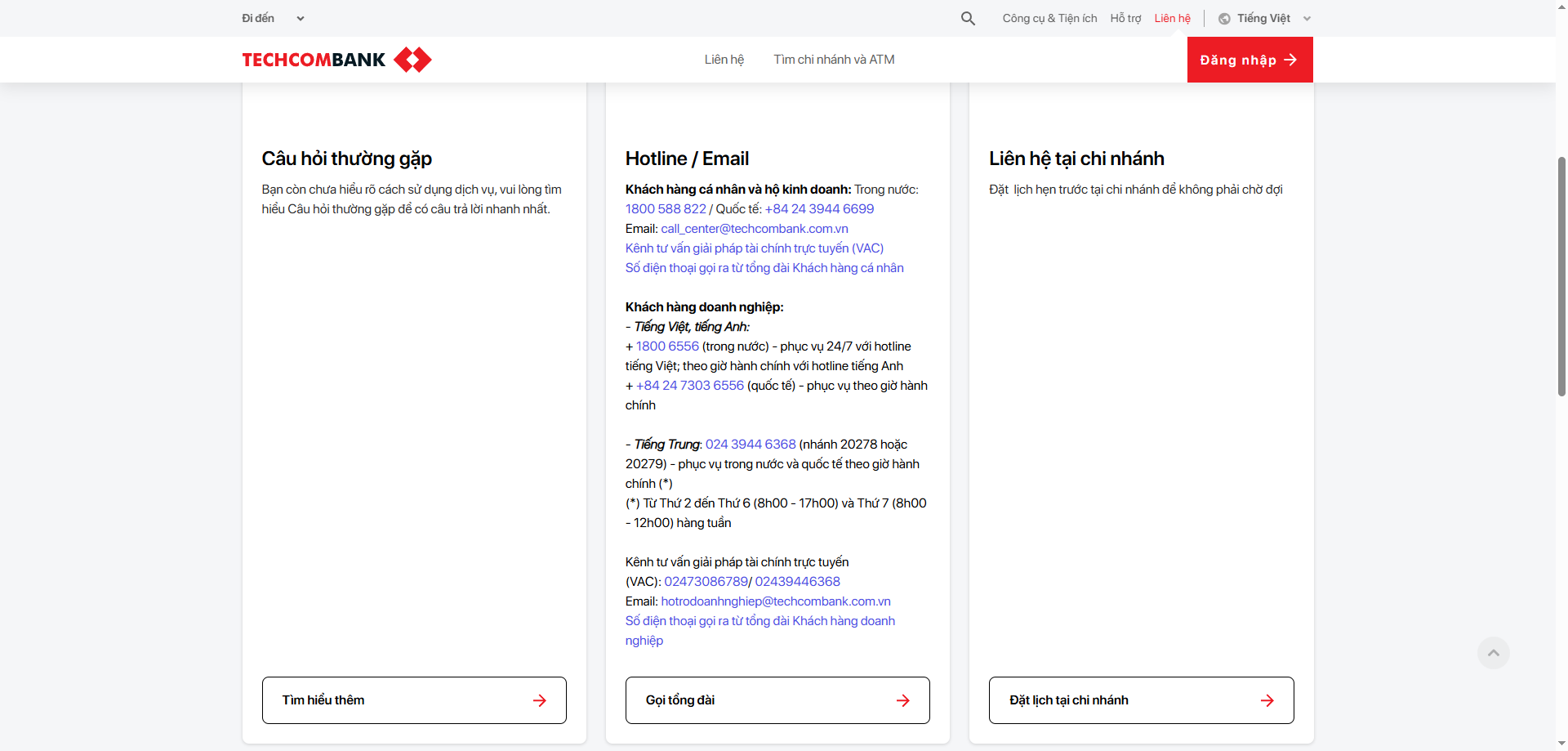Click the scroll-to-top arrow button
The image size is (1568, 751).
pyautogui.click(x=1493, y=653)
